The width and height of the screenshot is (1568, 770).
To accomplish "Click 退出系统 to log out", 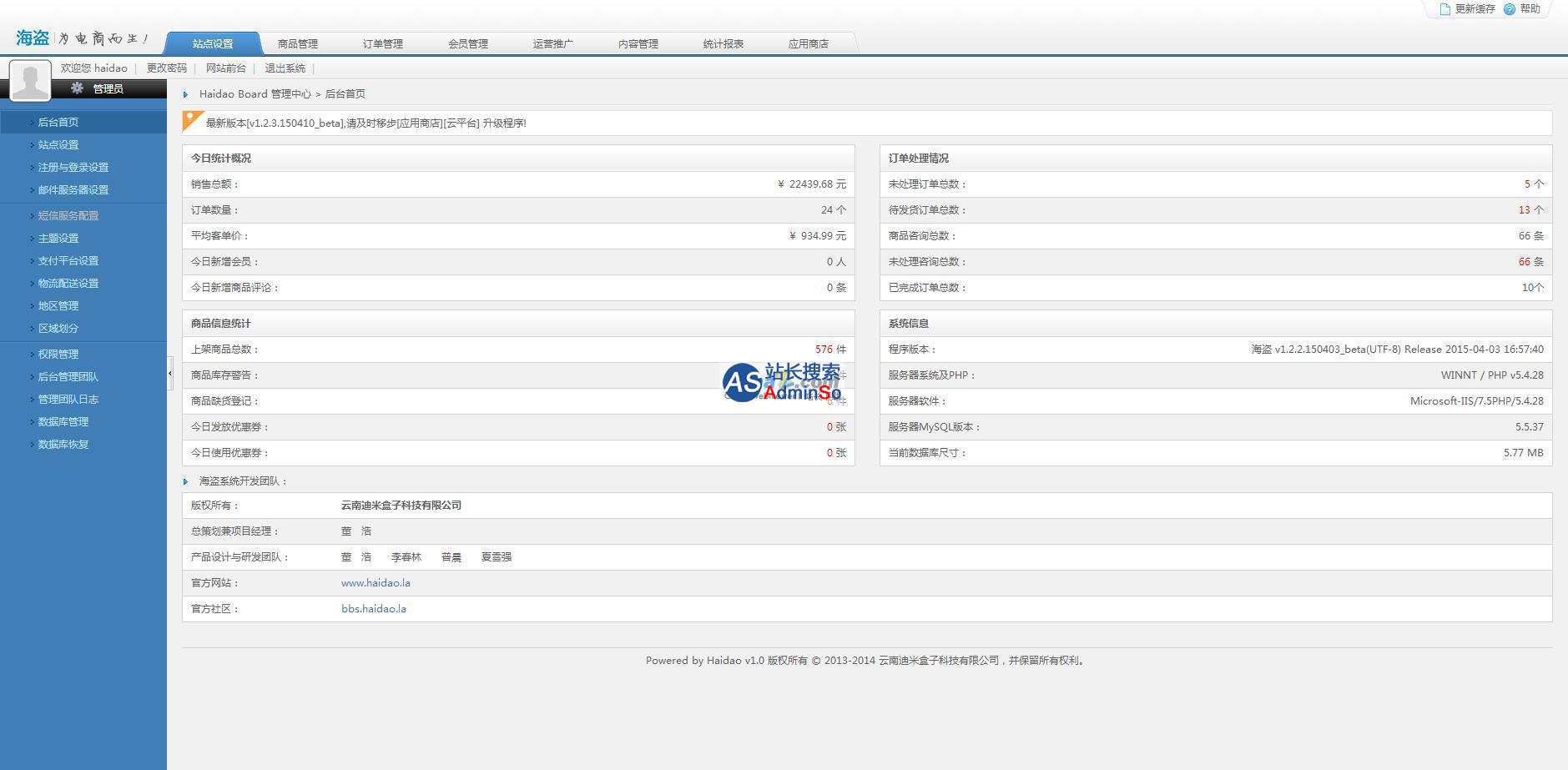I will [x=285, y=68].
